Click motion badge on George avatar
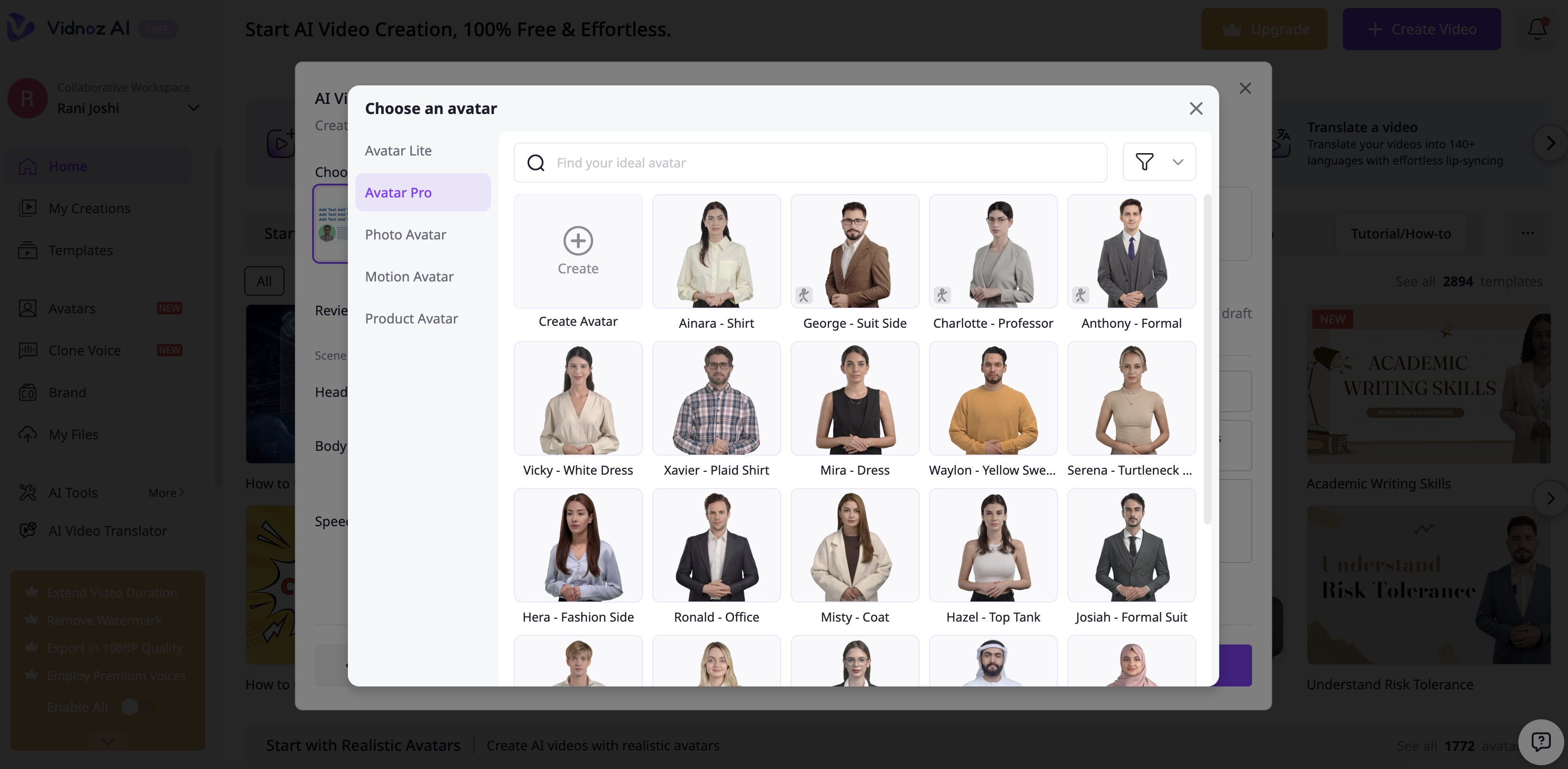The image size is (1568, 769). [804, 296]
